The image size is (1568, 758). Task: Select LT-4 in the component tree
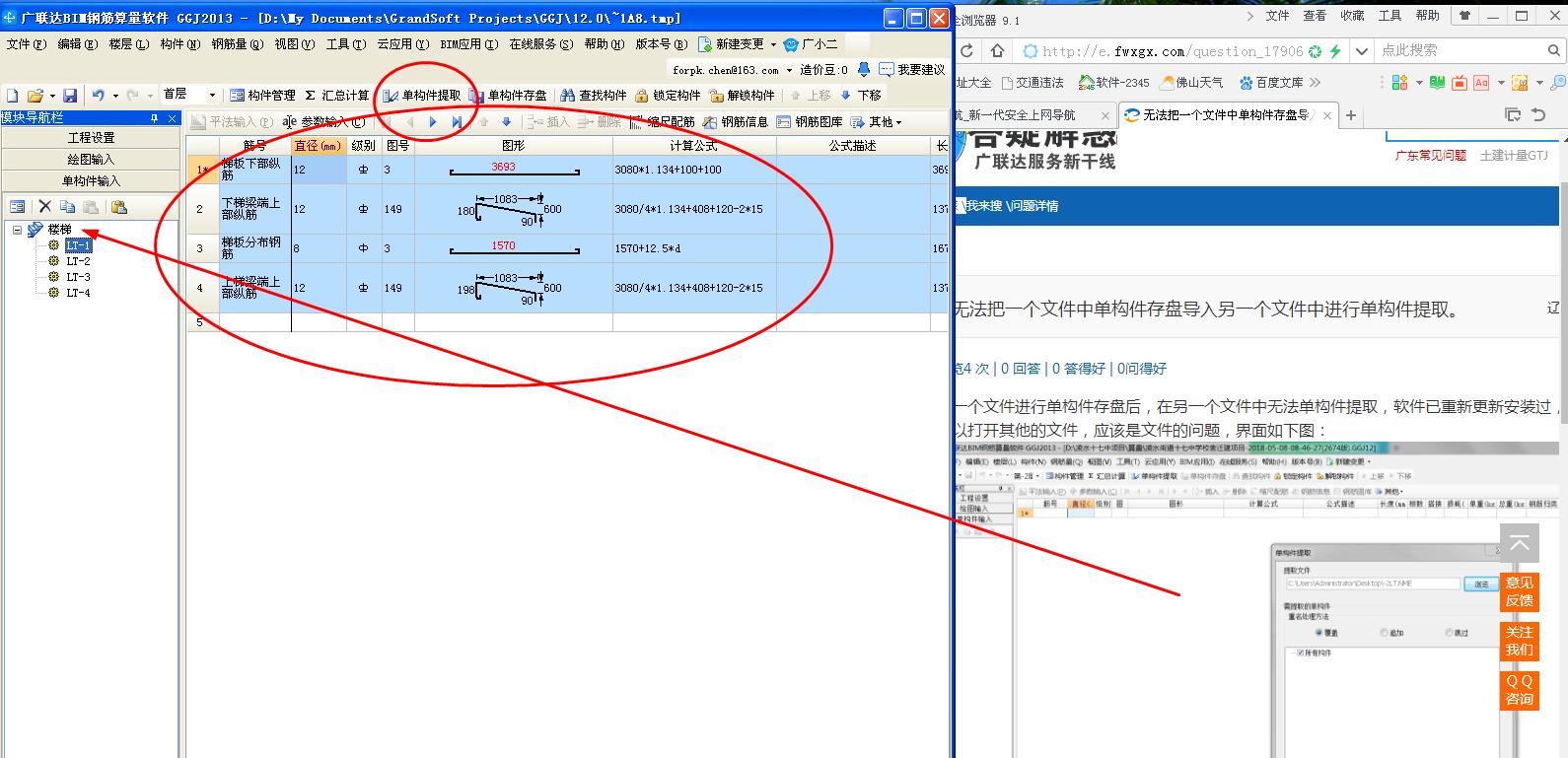[x=78, y=293]
